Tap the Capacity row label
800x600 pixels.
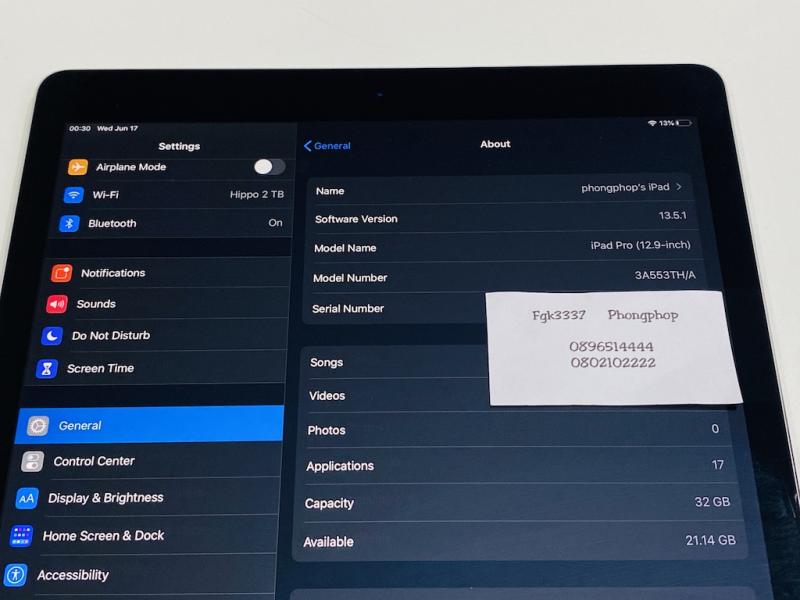[329, 504]
